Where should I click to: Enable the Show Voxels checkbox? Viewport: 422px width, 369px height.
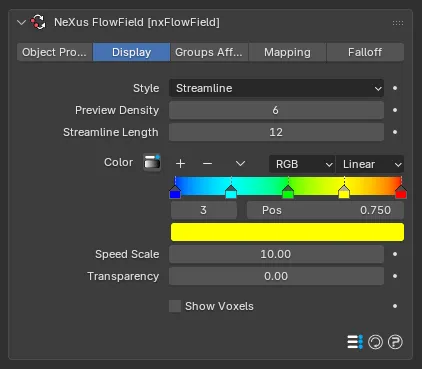(175, 306)
